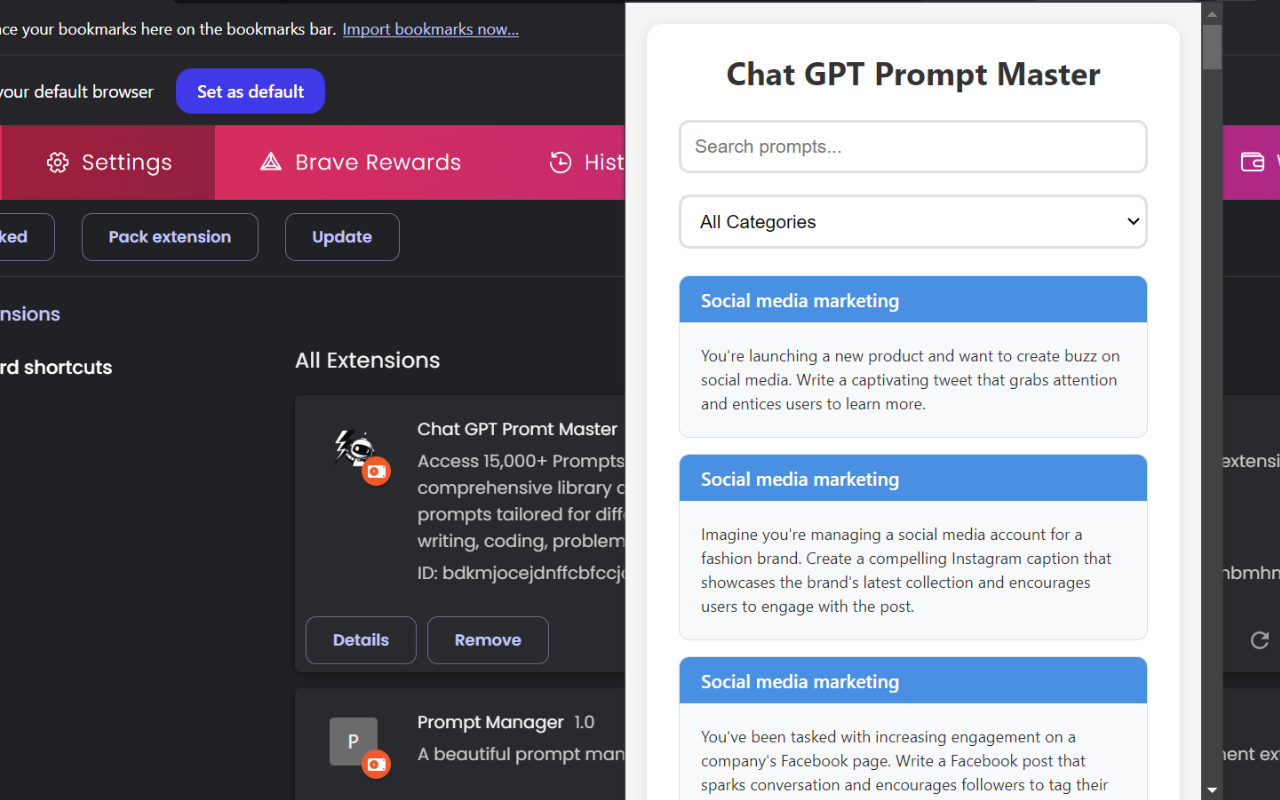Click the popup scrollbar up arrow

(x=1212, y=13)
